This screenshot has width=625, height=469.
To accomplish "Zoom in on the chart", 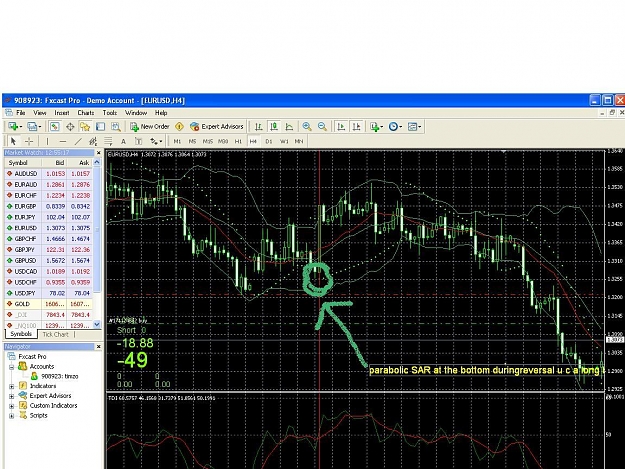I will (307, 127).
